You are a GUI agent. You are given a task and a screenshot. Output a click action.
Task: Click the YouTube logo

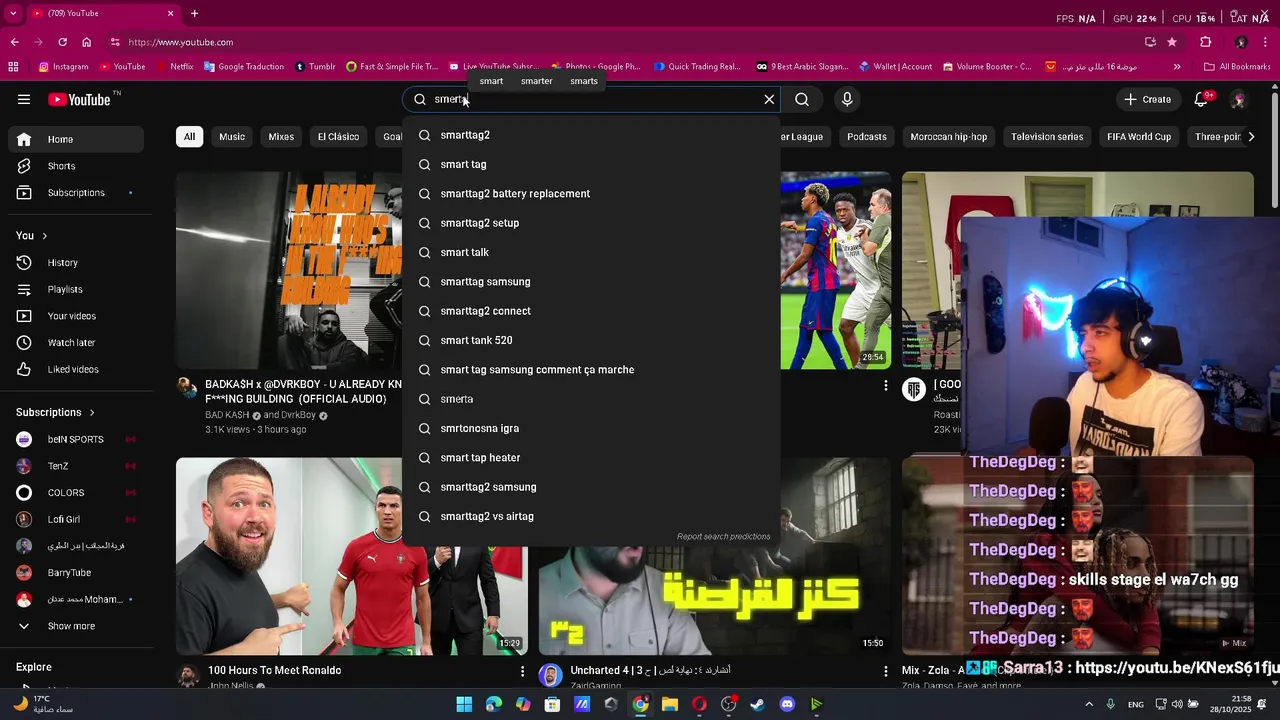click(79, 99)
